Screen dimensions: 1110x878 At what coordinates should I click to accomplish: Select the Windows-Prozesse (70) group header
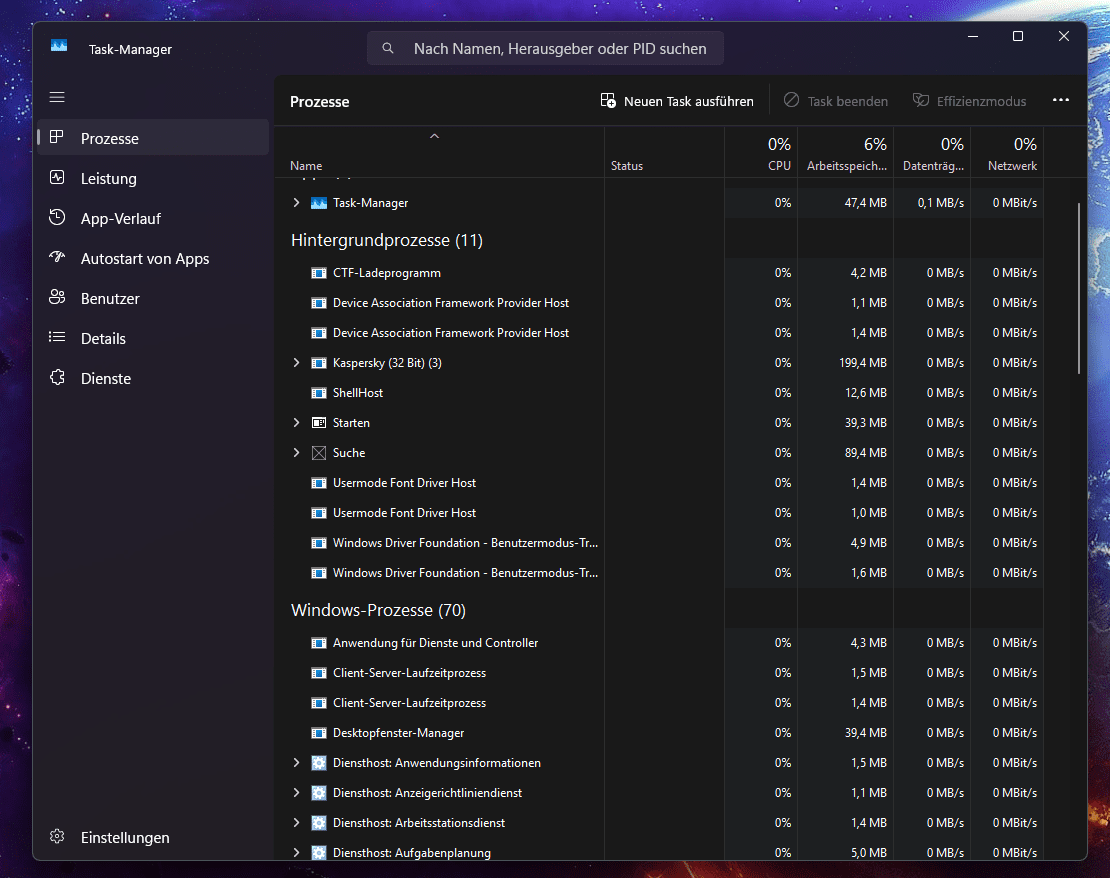click(x=378, y=610)
